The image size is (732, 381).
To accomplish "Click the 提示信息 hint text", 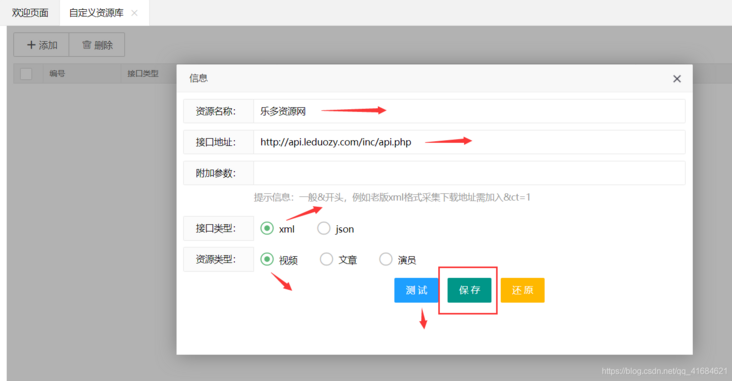I will [392, 198].
